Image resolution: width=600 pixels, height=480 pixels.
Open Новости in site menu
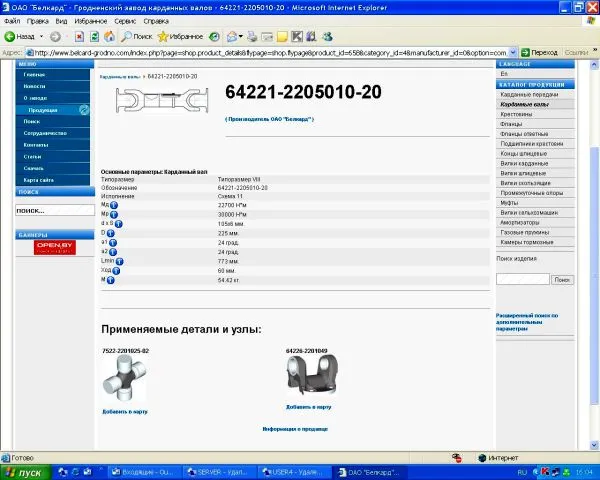click(x=53, y=87)
